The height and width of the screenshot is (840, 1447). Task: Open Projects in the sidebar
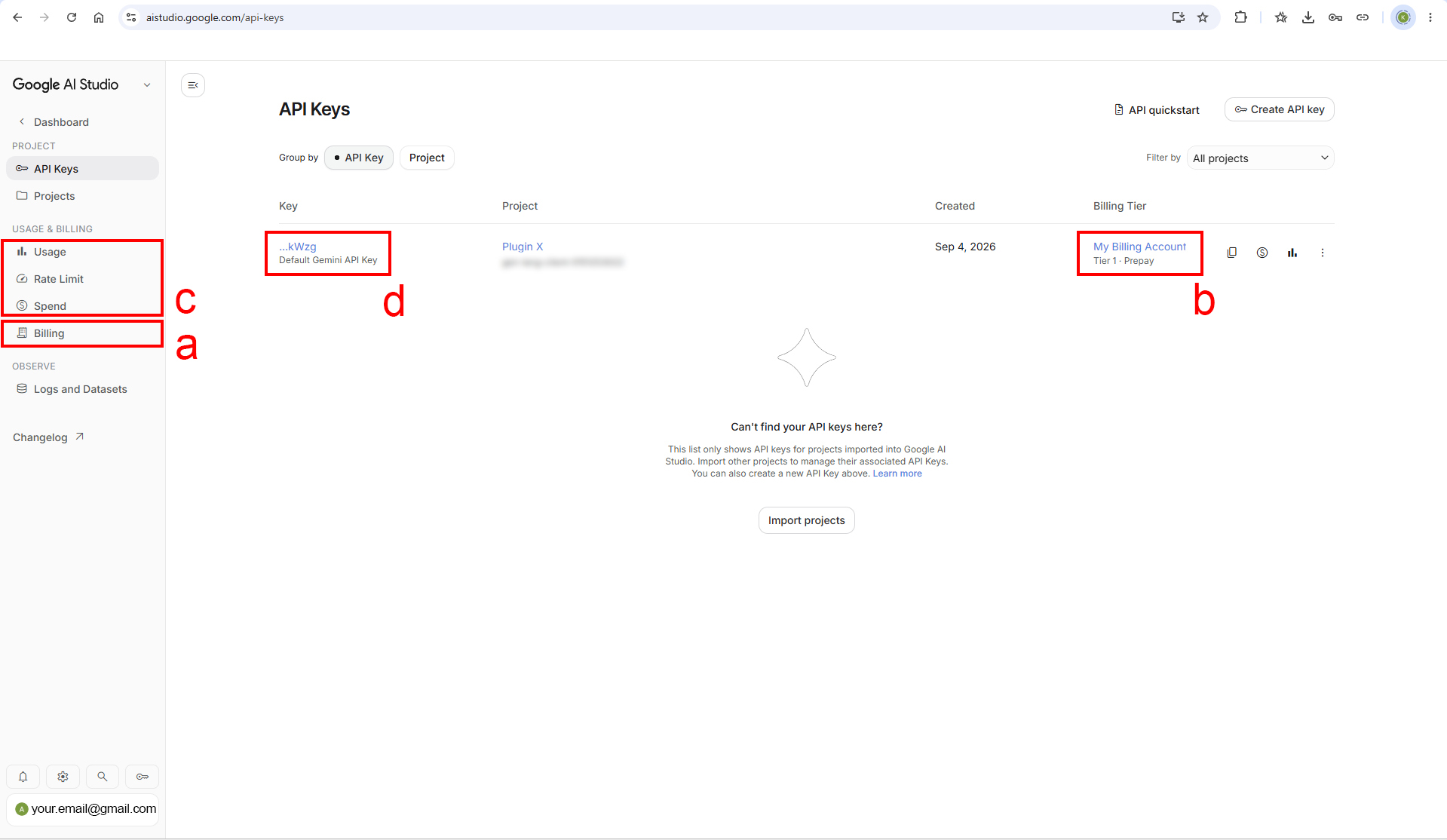[x=82, y=196]
